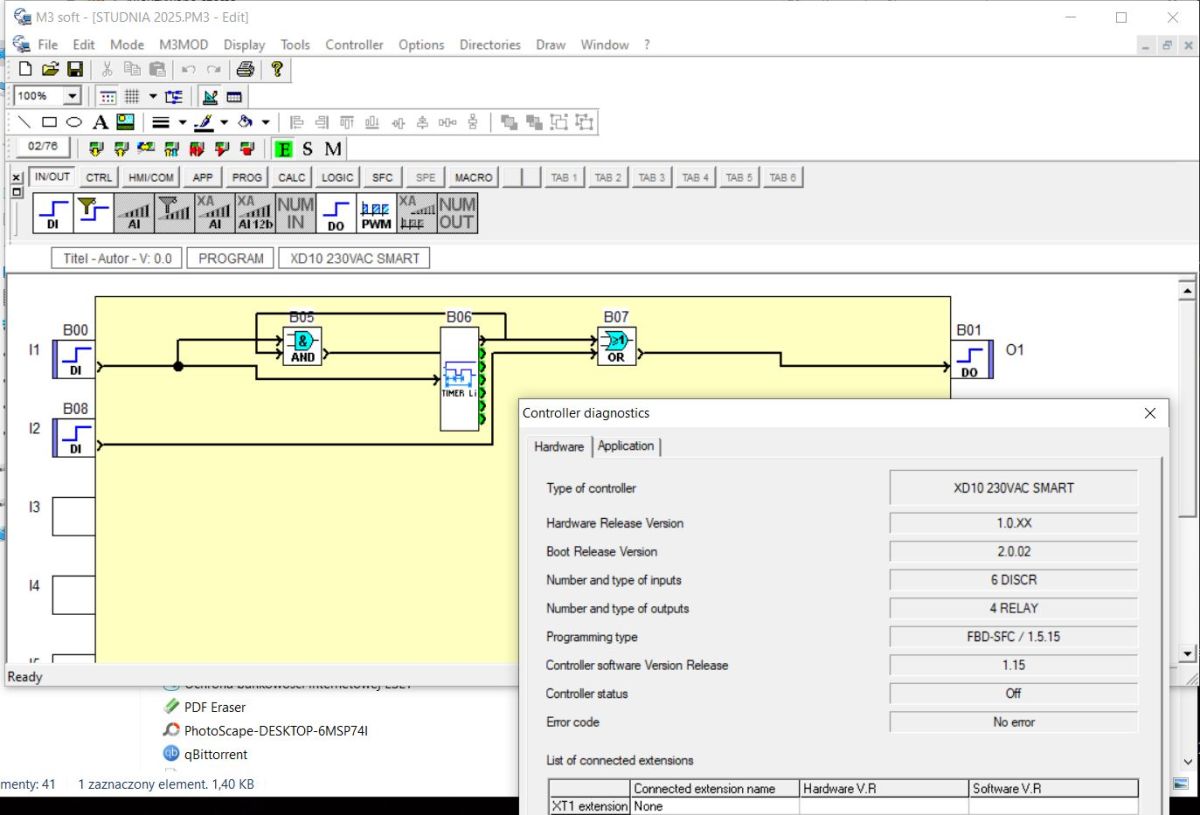Open the Draw menu
This screenshot has width=1200, height=815.
551,44
